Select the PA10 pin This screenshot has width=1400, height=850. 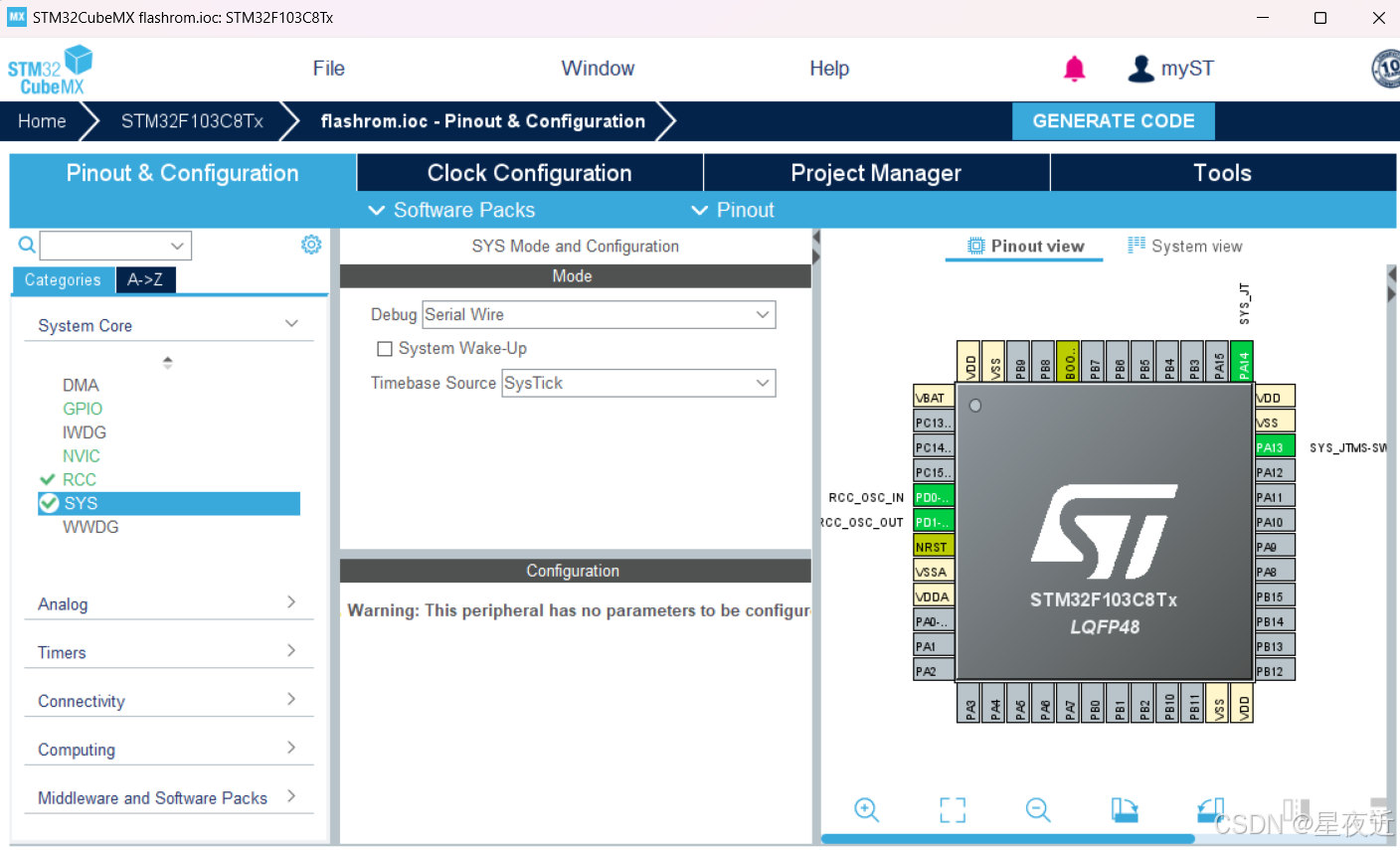pos(1275,522)
